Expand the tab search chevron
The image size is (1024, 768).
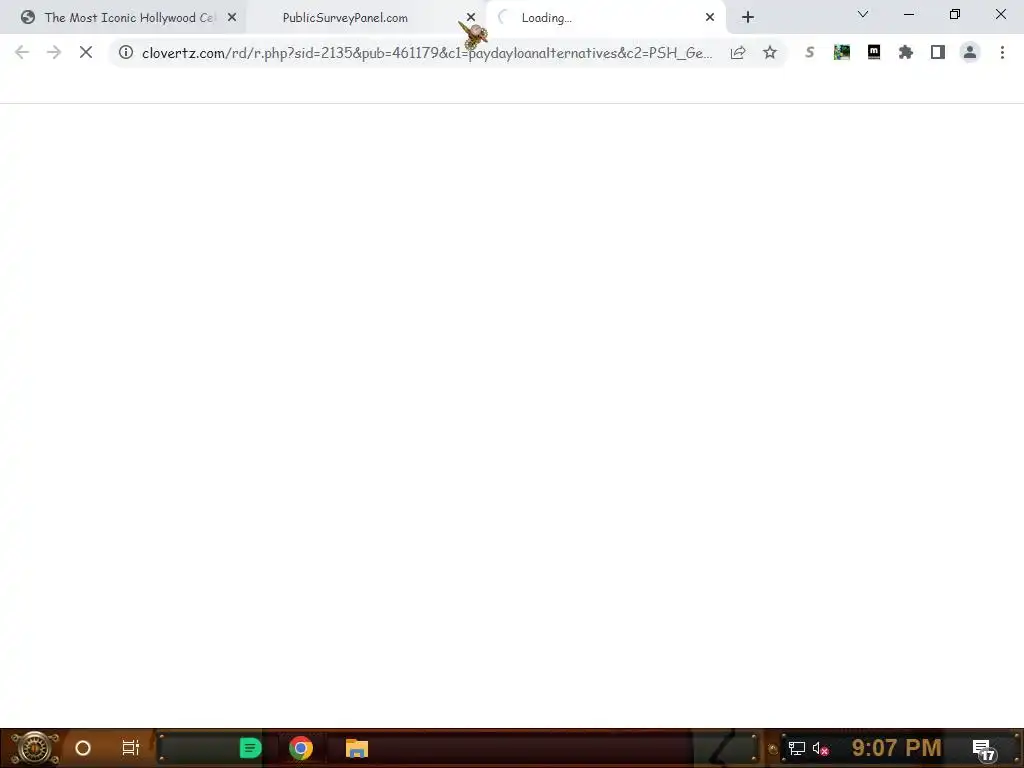[x=863, y=14]
